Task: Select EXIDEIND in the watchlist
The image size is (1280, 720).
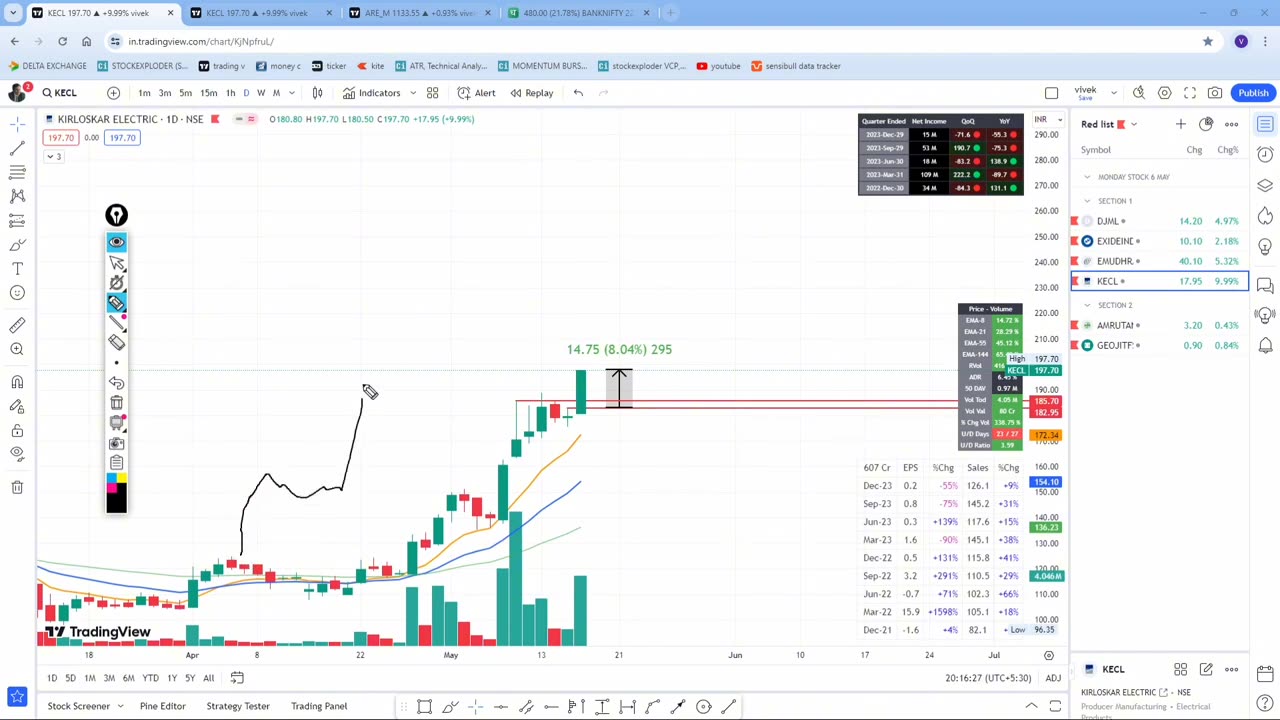Action: [1160, 241]
